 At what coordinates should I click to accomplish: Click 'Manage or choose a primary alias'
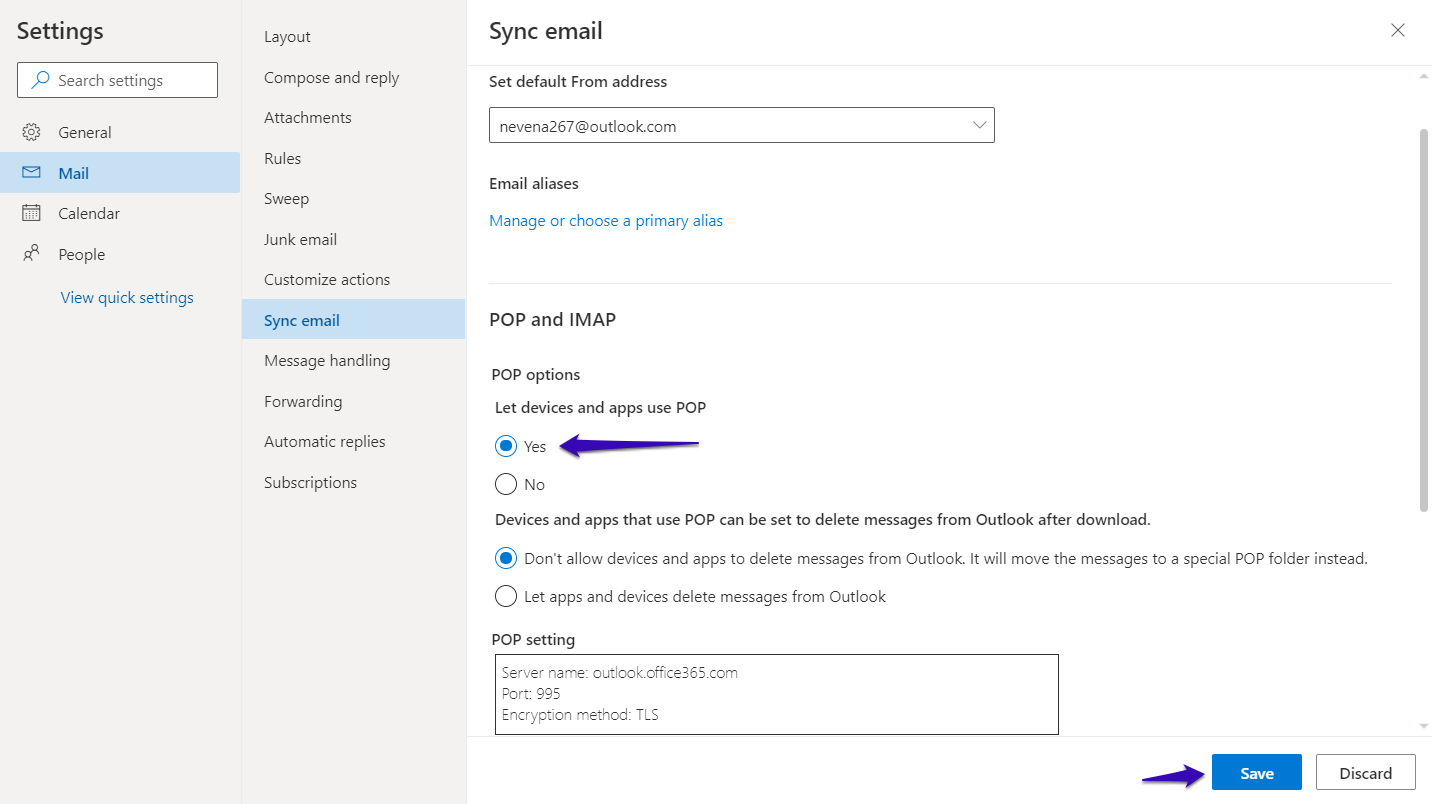606,220
